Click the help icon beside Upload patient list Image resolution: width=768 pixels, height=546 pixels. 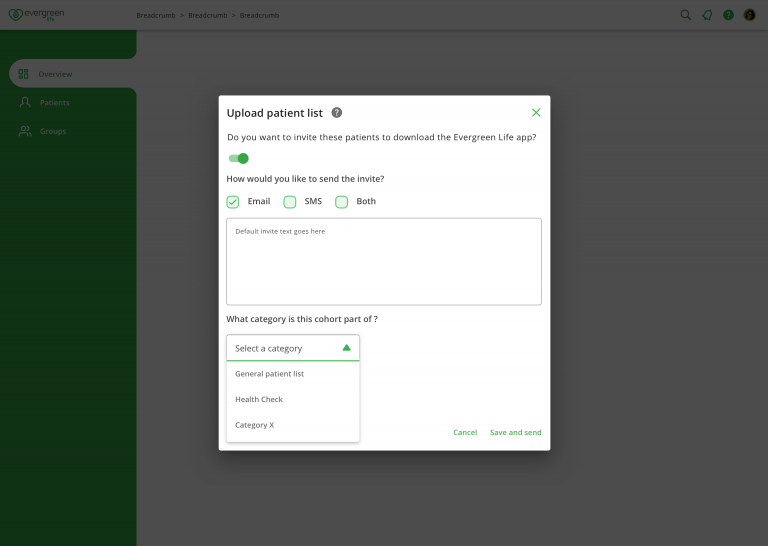337,113
